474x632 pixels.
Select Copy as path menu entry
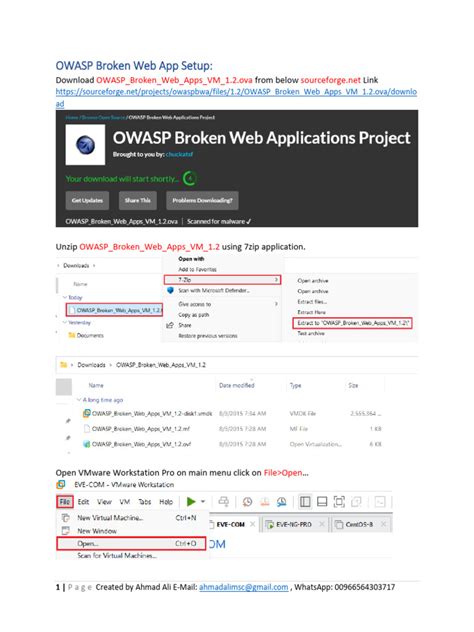coord(193,315)
